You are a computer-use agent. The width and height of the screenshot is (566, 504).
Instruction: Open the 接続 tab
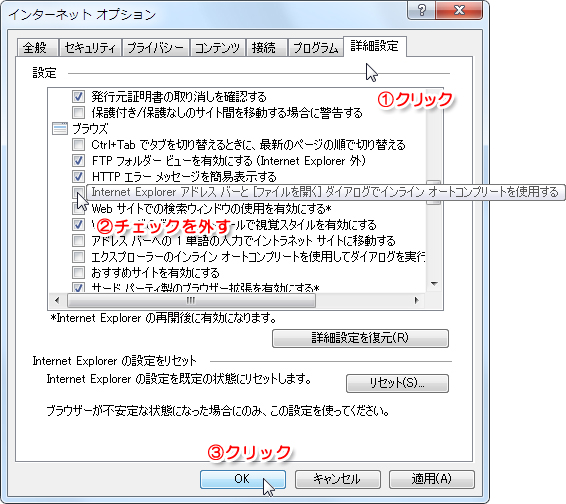click(x=266, y=48)
